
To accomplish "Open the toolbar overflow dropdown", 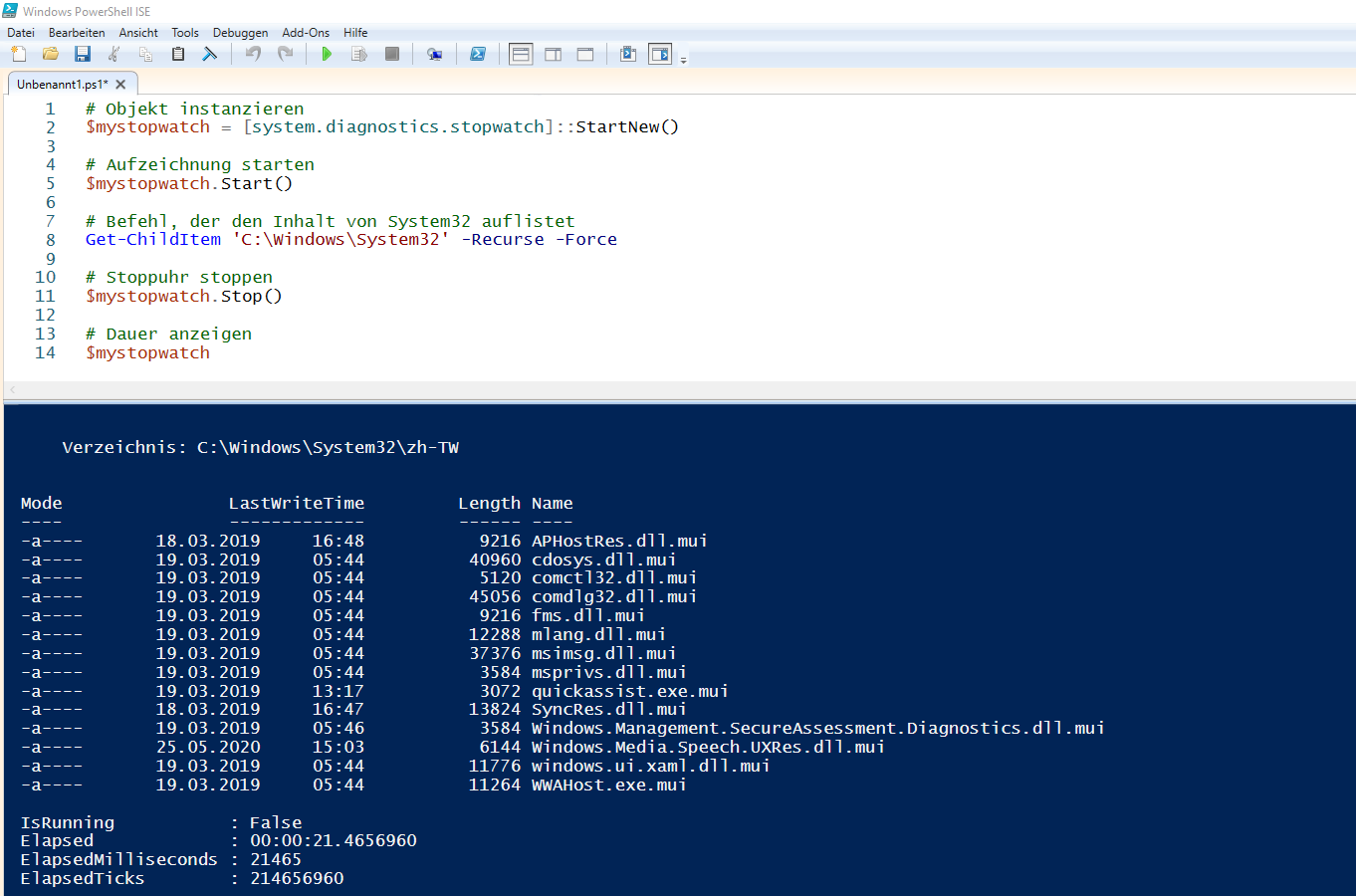I will [684, 60].
